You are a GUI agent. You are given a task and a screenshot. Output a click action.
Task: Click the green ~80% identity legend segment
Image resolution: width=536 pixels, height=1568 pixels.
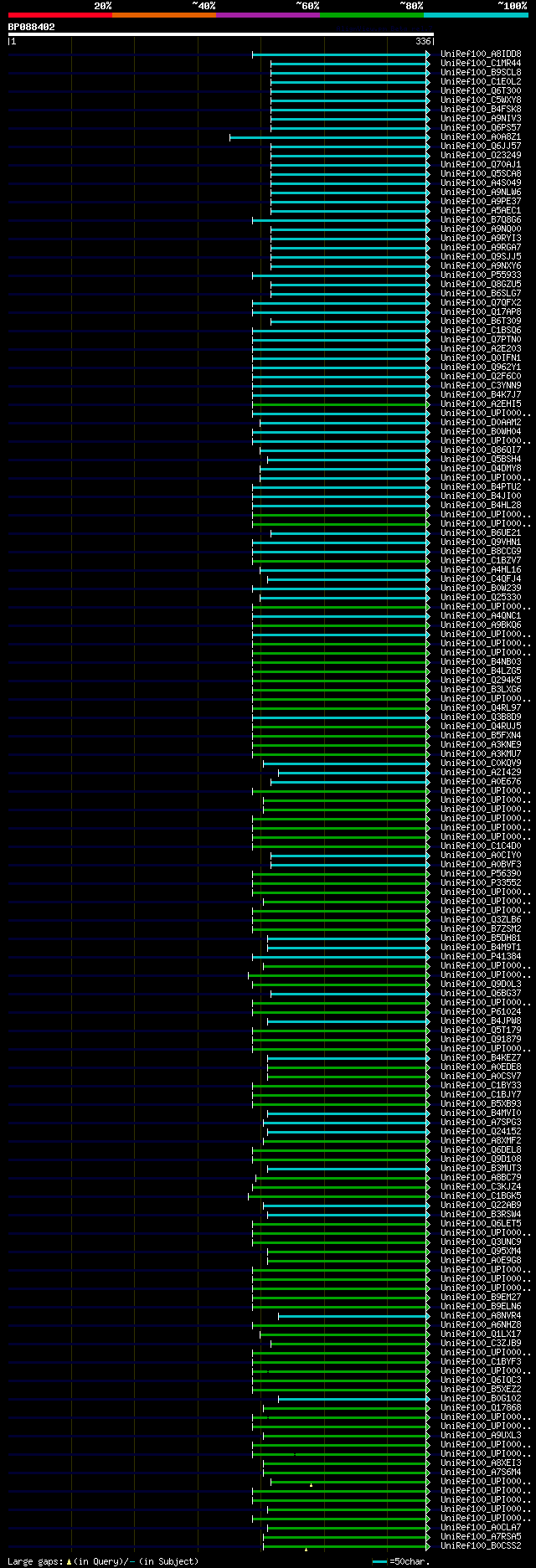point(371,15)
